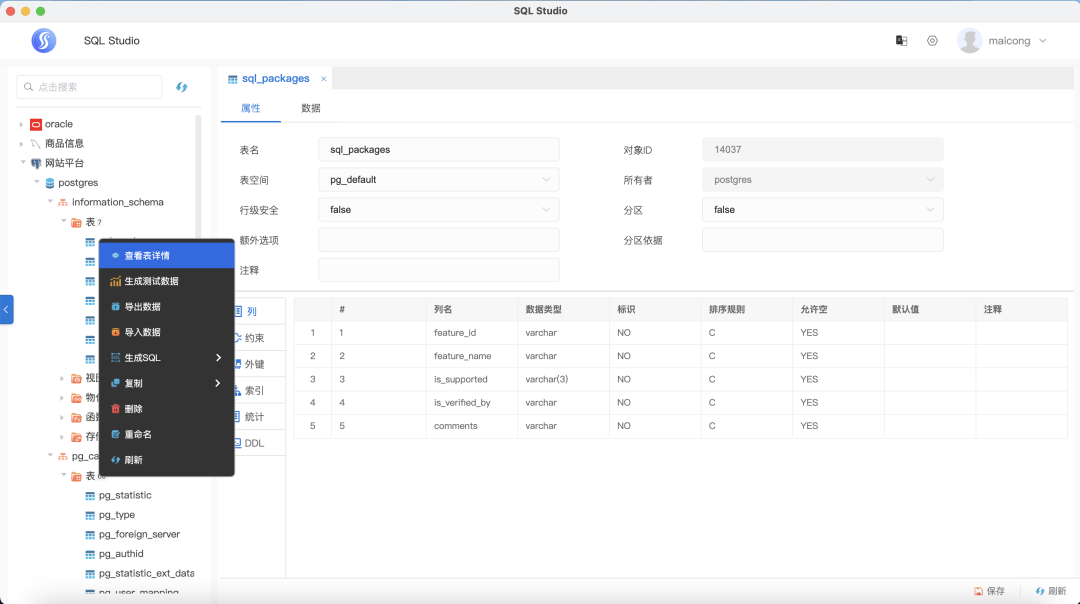Open the 表空间 pg_default dropdown
Image resolution: width=1080 pixels, height=604 pixels.
(439, 180)
